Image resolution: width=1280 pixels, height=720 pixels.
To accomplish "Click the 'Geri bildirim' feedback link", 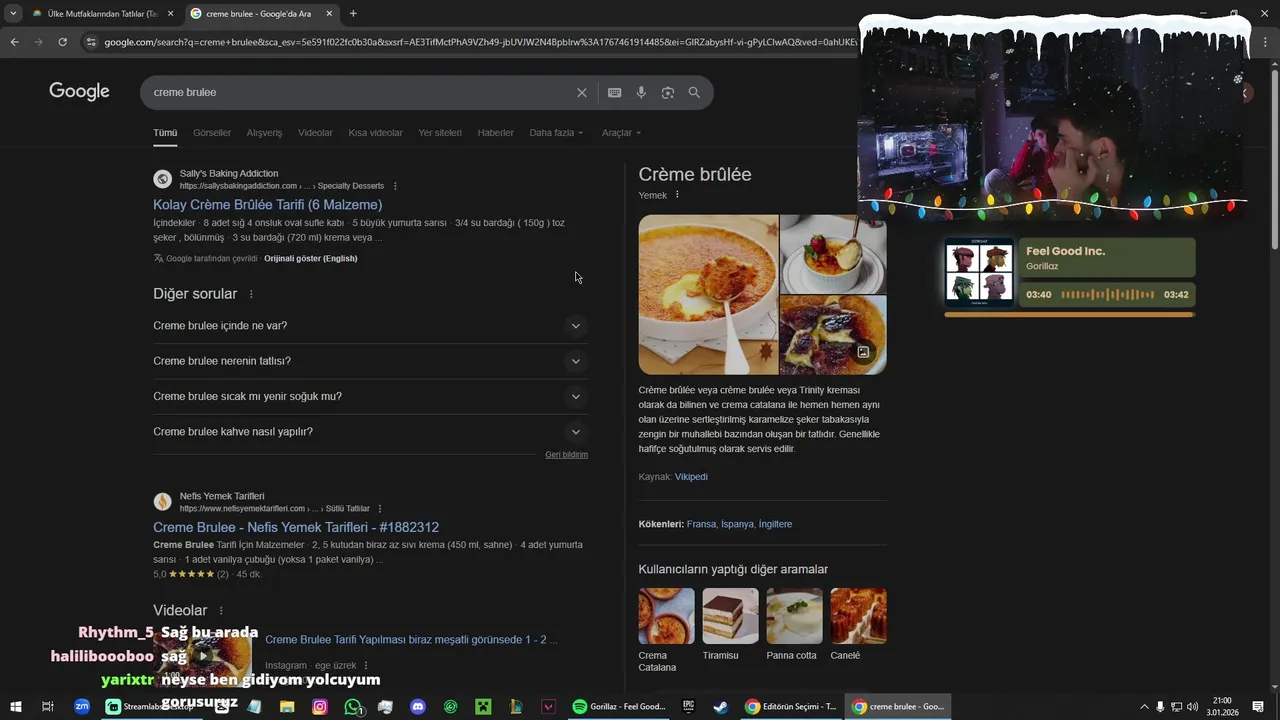I will pyautogui.click(x=566, y=455).
